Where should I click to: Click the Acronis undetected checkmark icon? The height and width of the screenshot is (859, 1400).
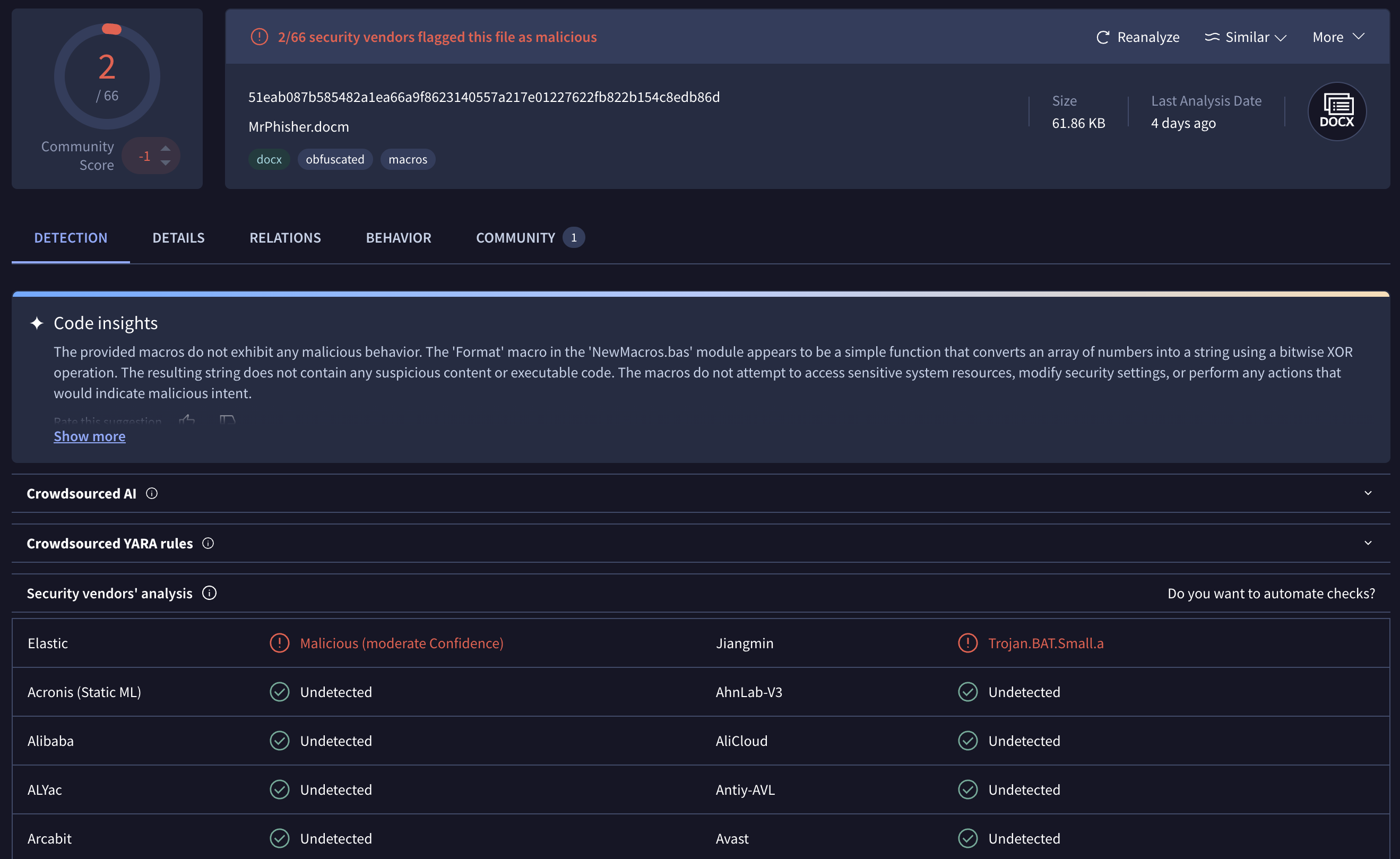(279, 692)
